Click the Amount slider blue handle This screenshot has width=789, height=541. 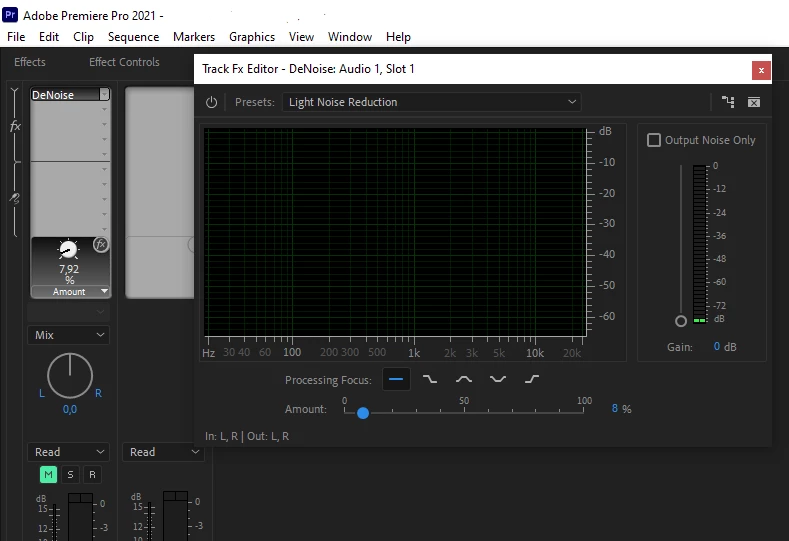pyautogui.click(x=363, y=413)
